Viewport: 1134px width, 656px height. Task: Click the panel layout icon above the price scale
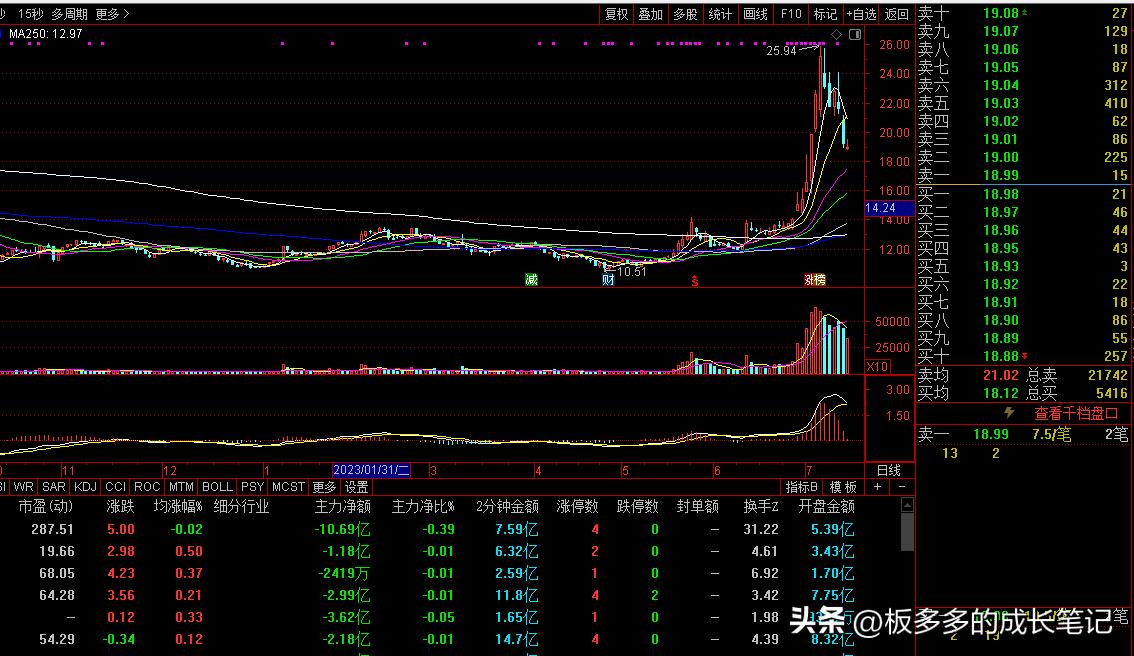click(855, 33)
